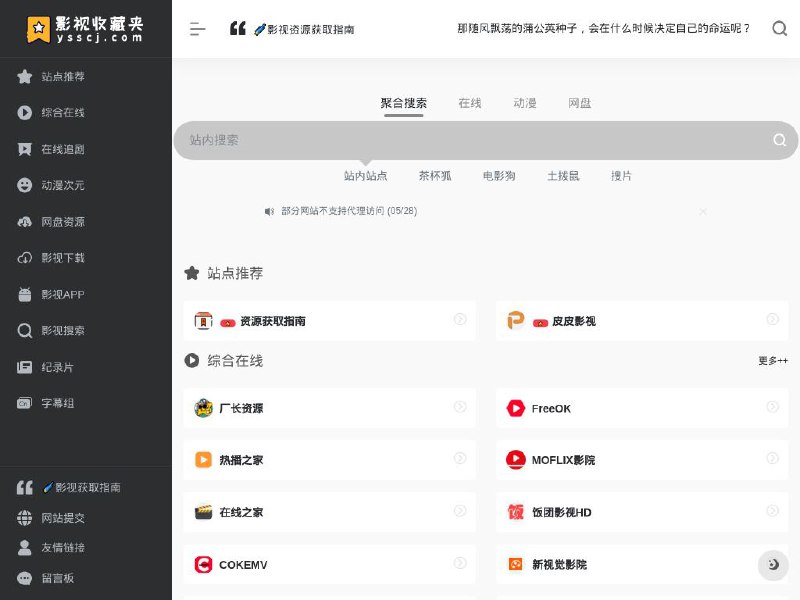Choose the 茶杯狐 search engine option
Image resolution: width=800 pixels, height=600 pixels.
click(x=435, y=176)
